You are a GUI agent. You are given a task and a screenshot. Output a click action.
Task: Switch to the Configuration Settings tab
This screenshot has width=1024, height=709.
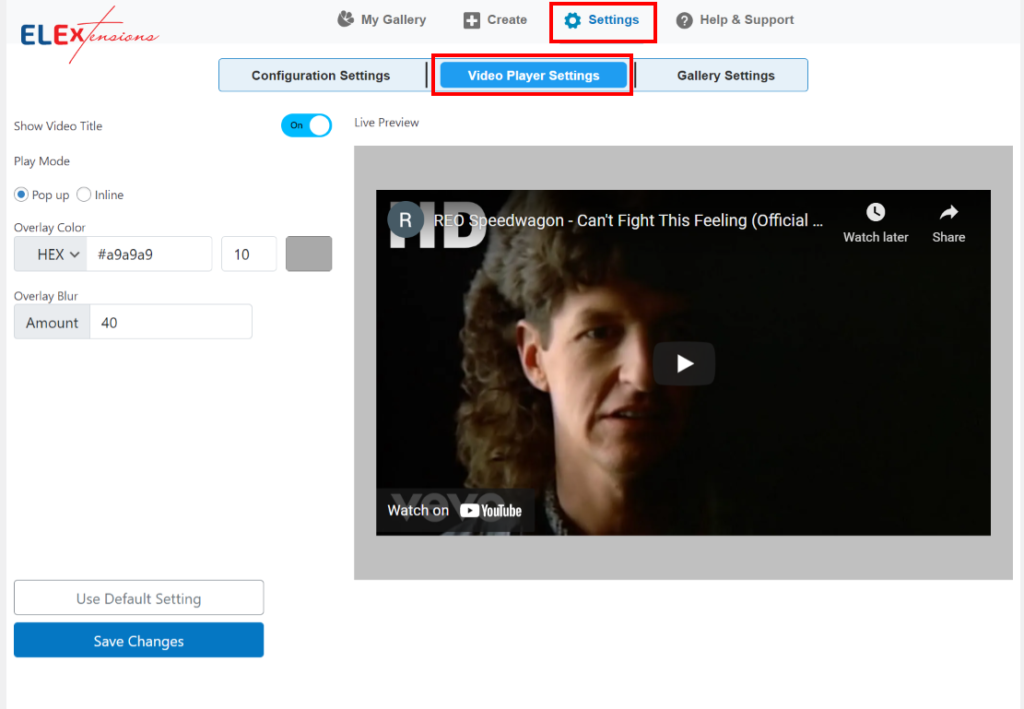[322, 75]
